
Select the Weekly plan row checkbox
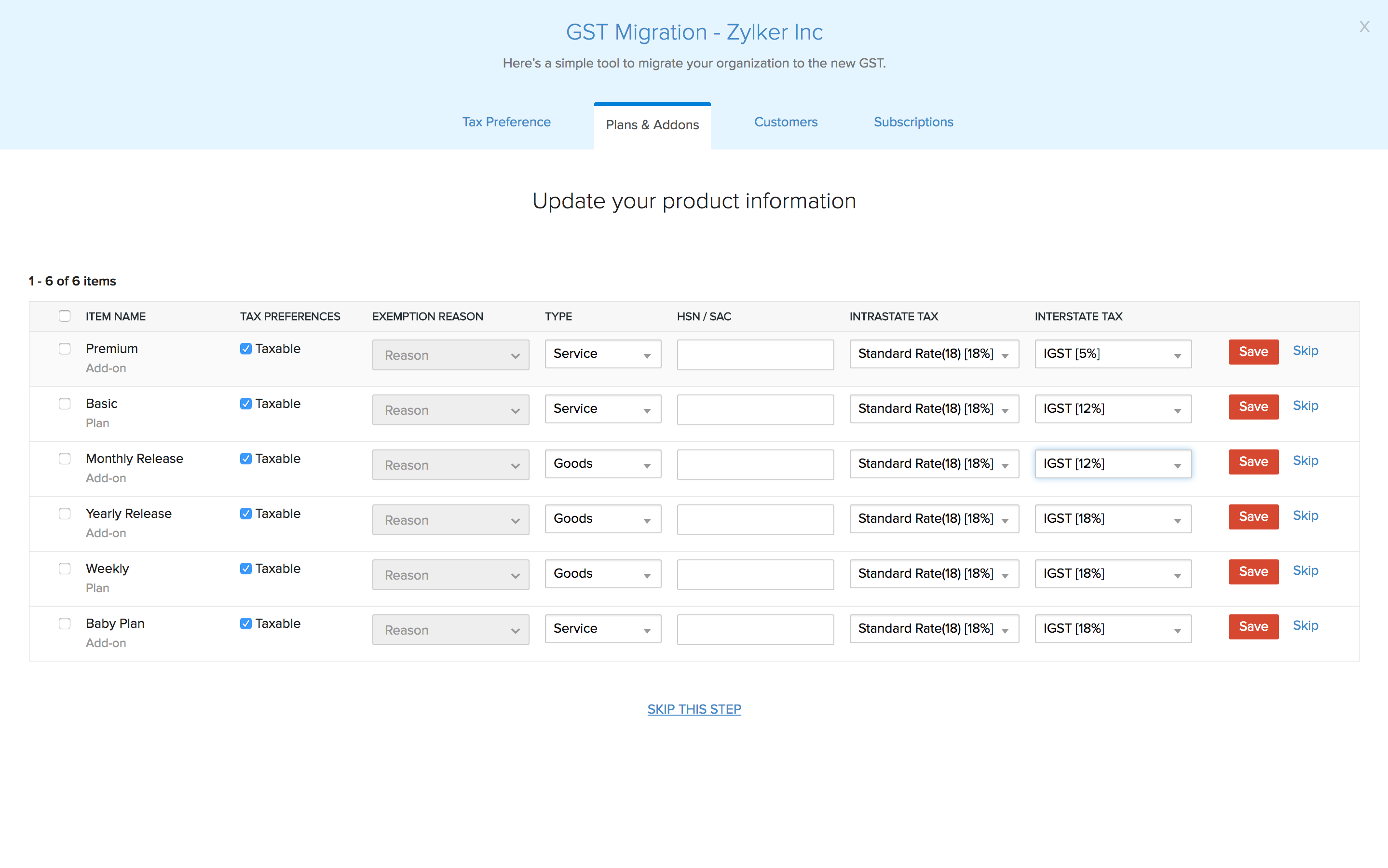[x=64, y=569]
